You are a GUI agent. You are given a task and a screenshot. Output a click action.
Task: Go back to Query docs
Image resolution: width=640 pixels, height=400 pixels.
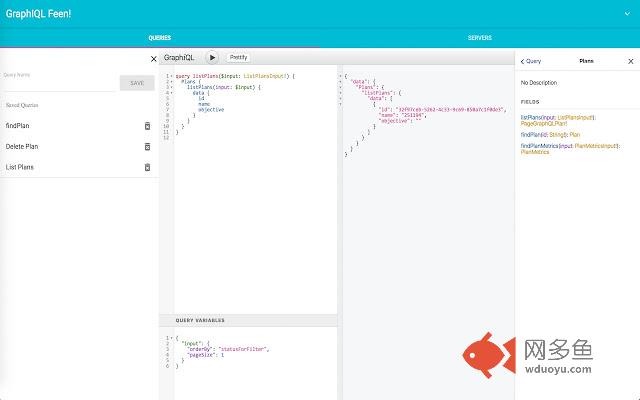point(531,61)
